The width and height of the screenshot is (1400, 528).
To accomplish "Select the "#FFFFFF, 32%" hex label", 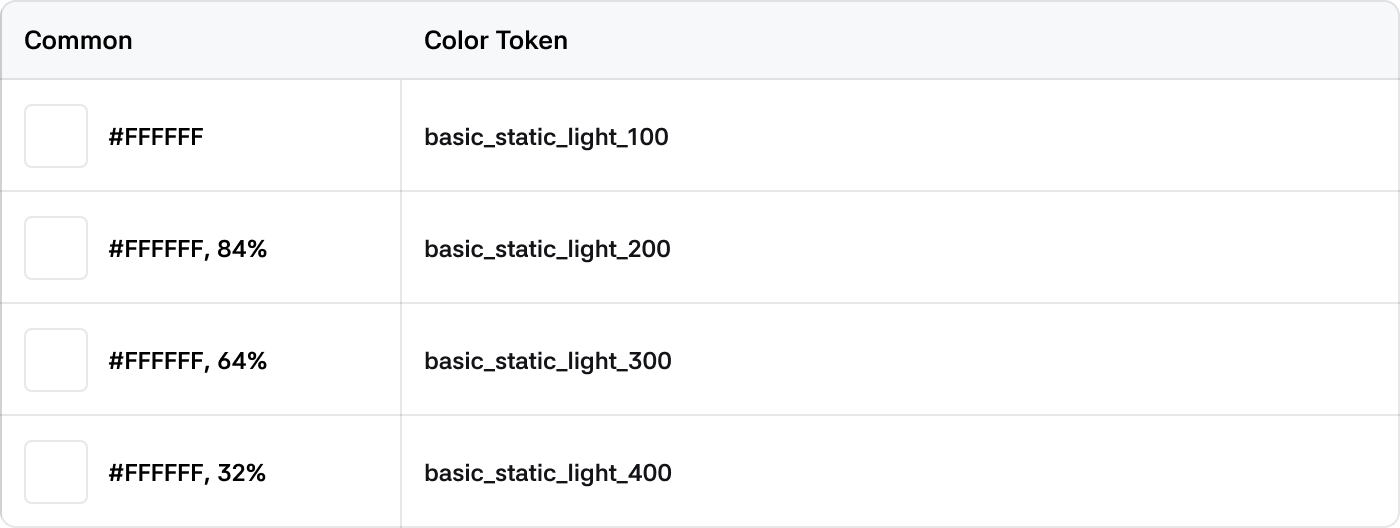I will pos(187,473).
